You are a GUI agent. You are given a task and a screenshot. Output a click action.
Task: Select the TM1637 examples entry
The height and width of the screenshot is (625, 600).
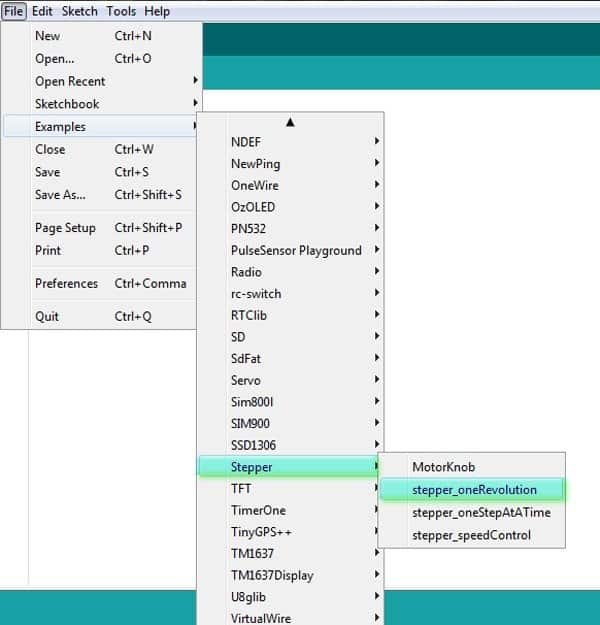coord(291,554)
